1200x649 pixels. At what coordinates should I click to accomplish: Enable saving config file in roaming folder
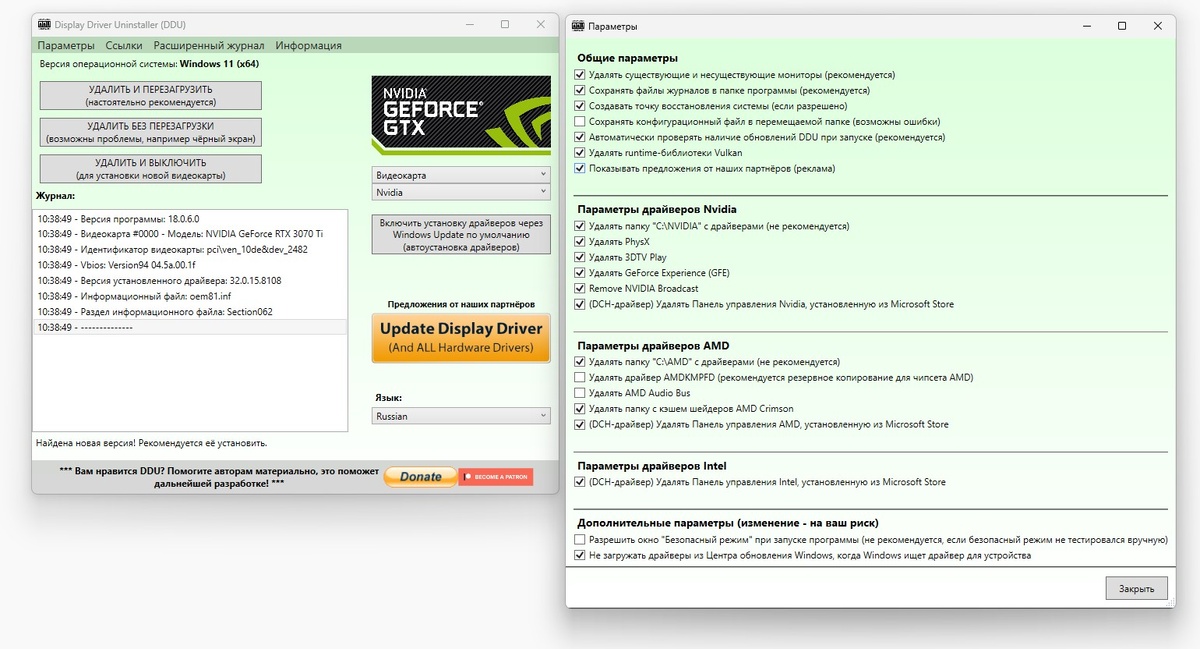point(580,122)
